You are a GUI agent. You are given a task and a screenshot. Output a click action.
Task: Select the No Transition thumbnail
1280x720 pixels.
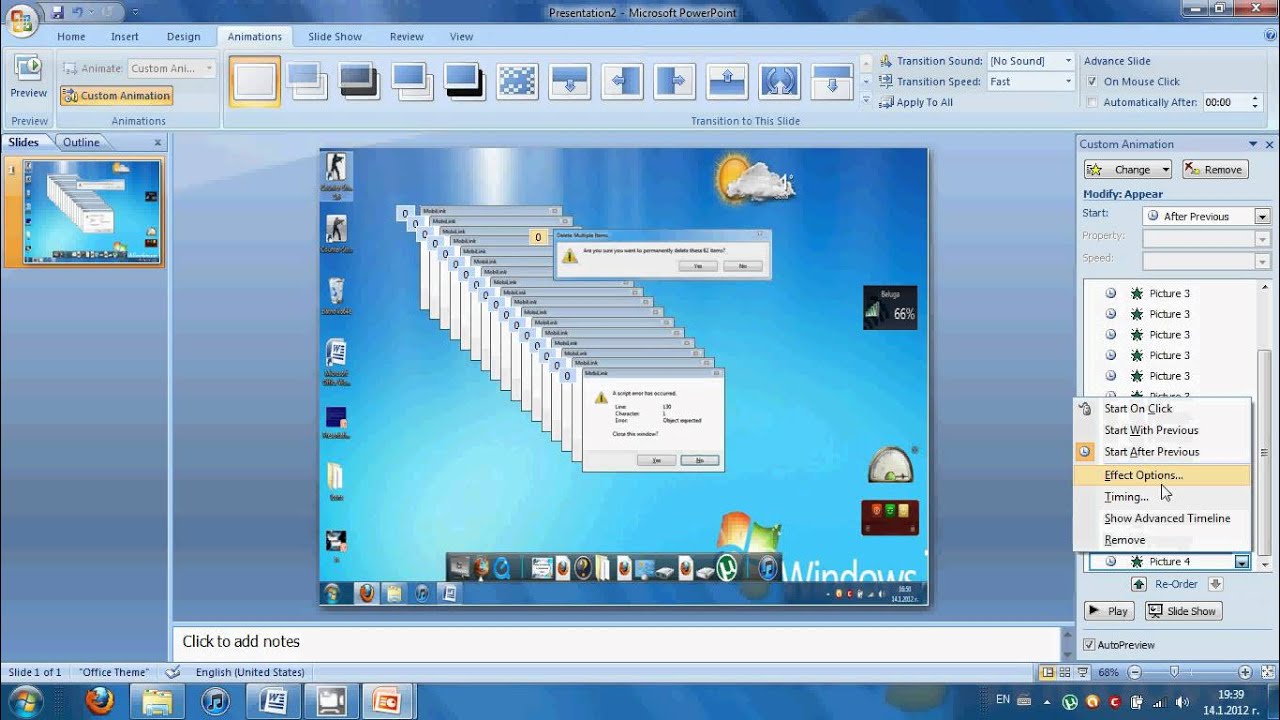pyautogui.click(x=255, y=81)
